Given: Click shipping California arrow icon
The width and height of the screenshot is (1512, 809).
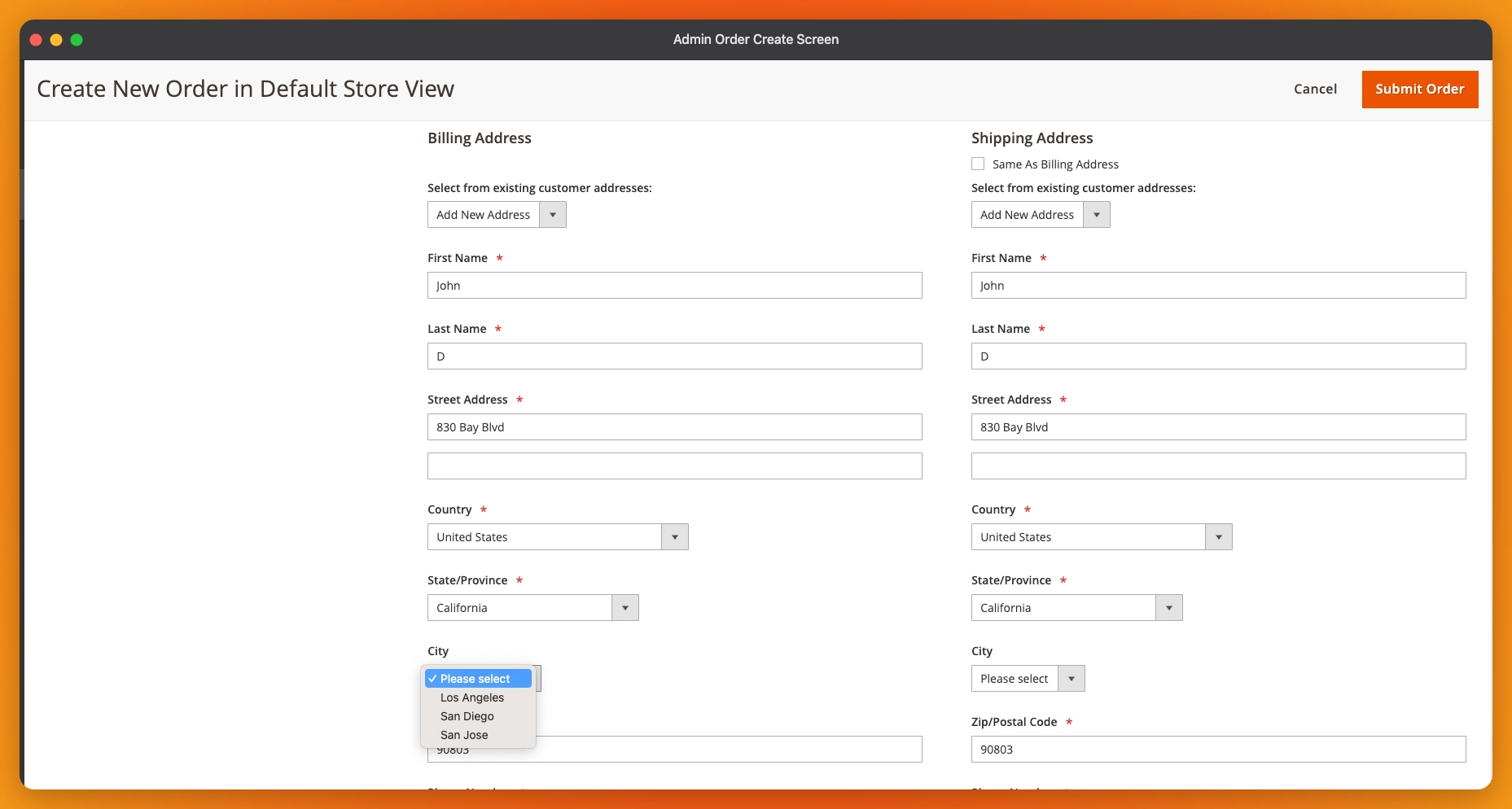Looking at the screenshot, I should [x=1169, y=608].
